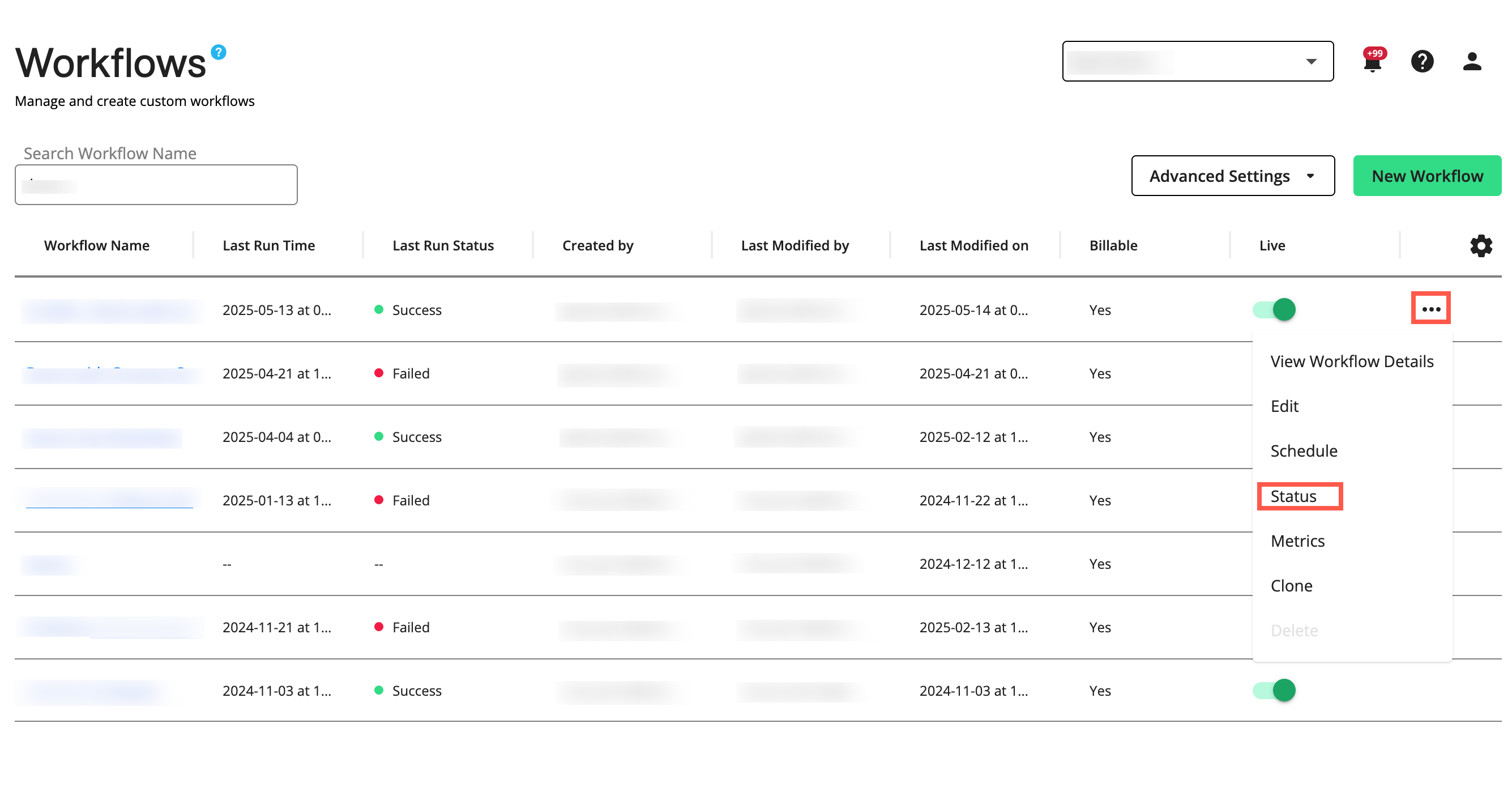This screenshot has height=800, width=1512.
Task: Click the help question-mark icon top right
Action: point(1422,62)
